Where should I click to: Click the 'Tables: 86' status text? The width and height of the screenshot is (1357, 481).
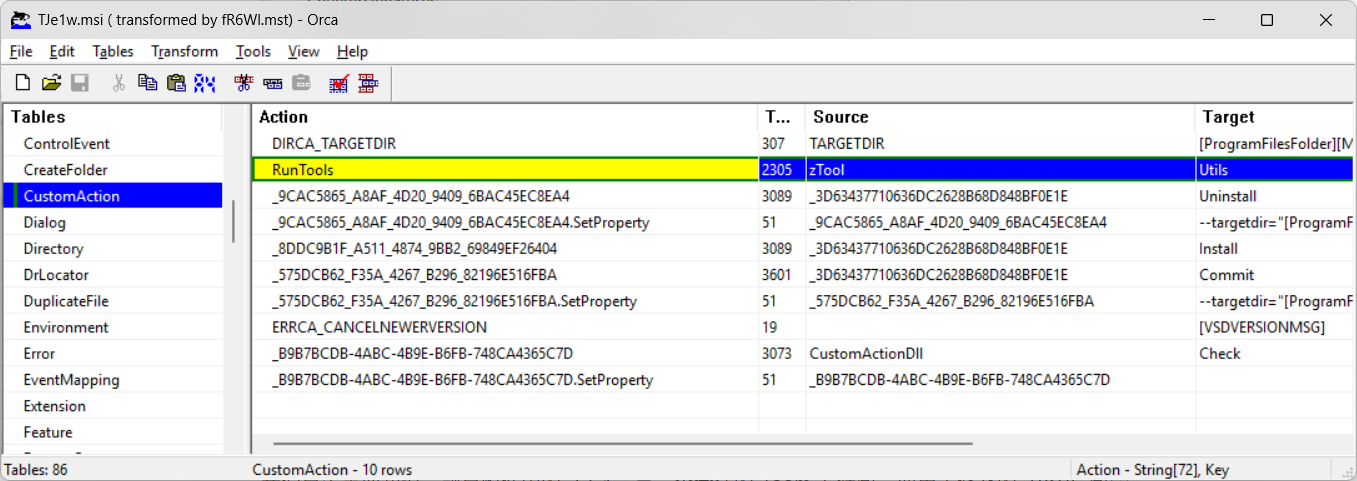[x=36, y=470]
